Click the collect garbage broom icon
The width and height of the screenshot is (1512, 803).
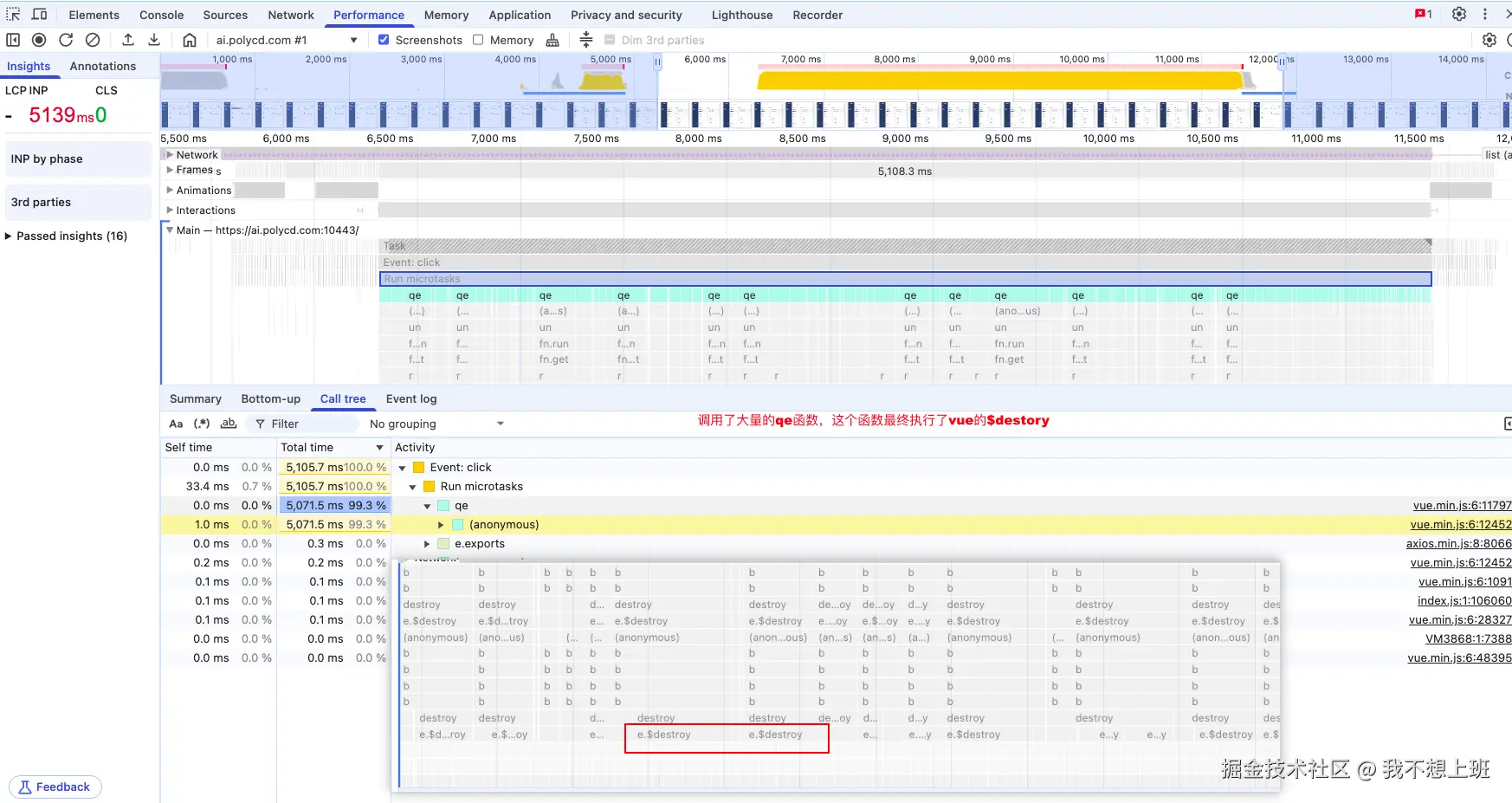point(552,40)
